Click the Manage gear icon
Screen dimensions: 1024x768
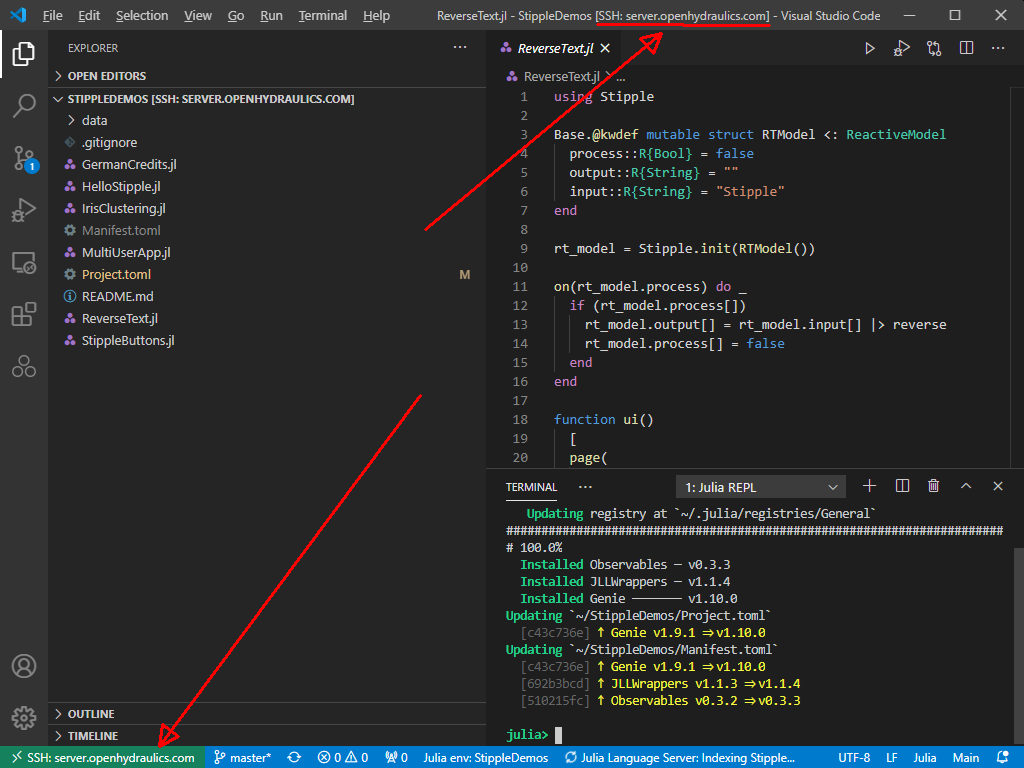(x=24, y=717)
